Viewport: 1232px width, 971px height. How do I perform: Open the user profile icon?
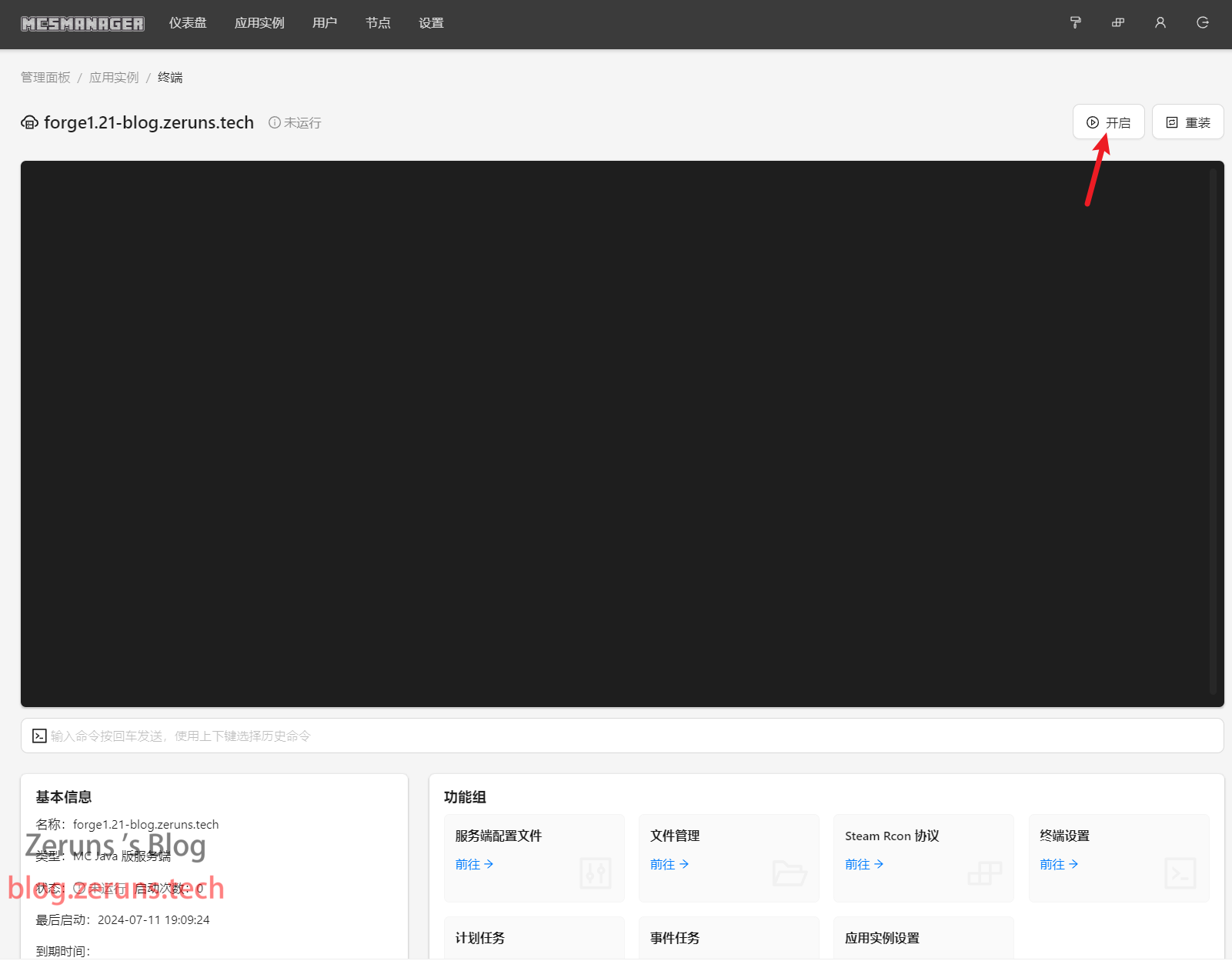pos(1160,23)
